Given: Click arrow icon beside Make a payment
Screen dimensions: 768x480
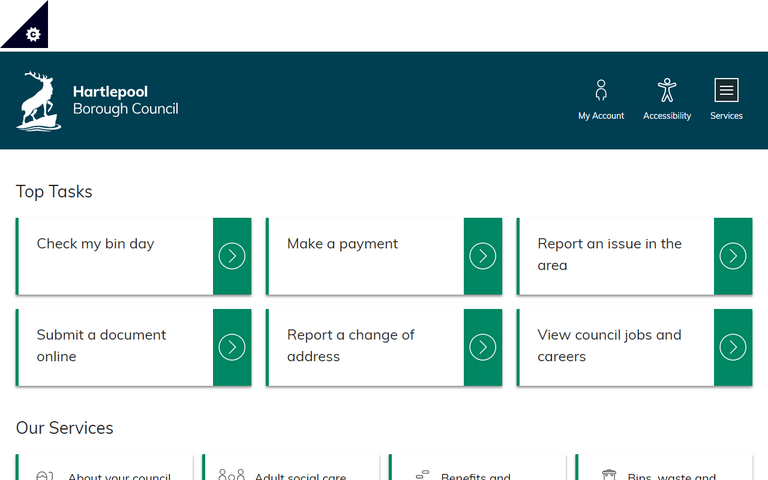Looking at the screenshot, I should pyautogui.click(x=483, y=257).
